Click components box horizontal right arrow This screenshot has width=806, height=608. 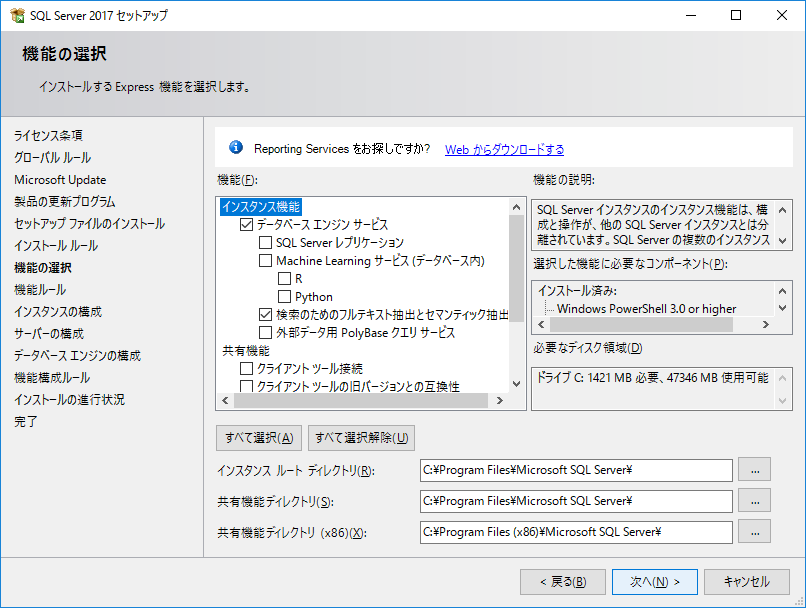[765, 324]
